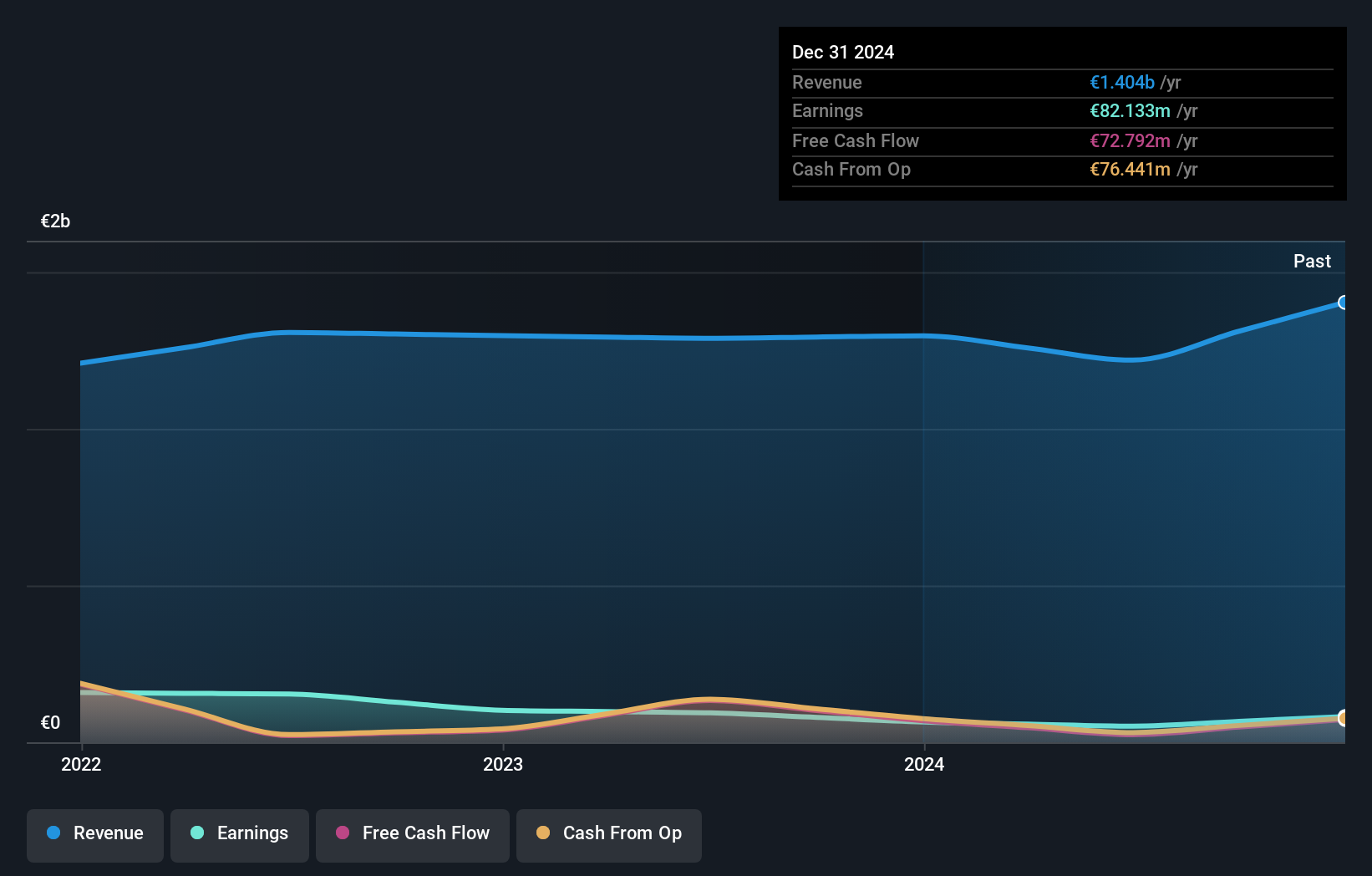This screenshot has width=1372, height=876.
Task: Click the pink Free Cash Flow dot
Action: (x=343, y=833)
